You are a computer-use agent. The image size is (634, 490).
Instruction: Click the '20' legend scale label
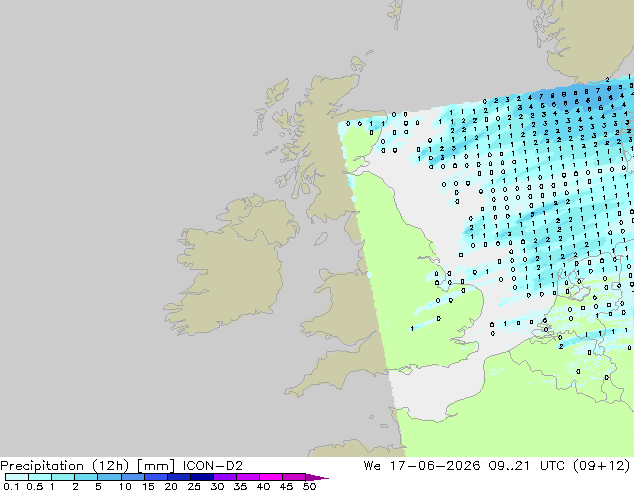171,486
